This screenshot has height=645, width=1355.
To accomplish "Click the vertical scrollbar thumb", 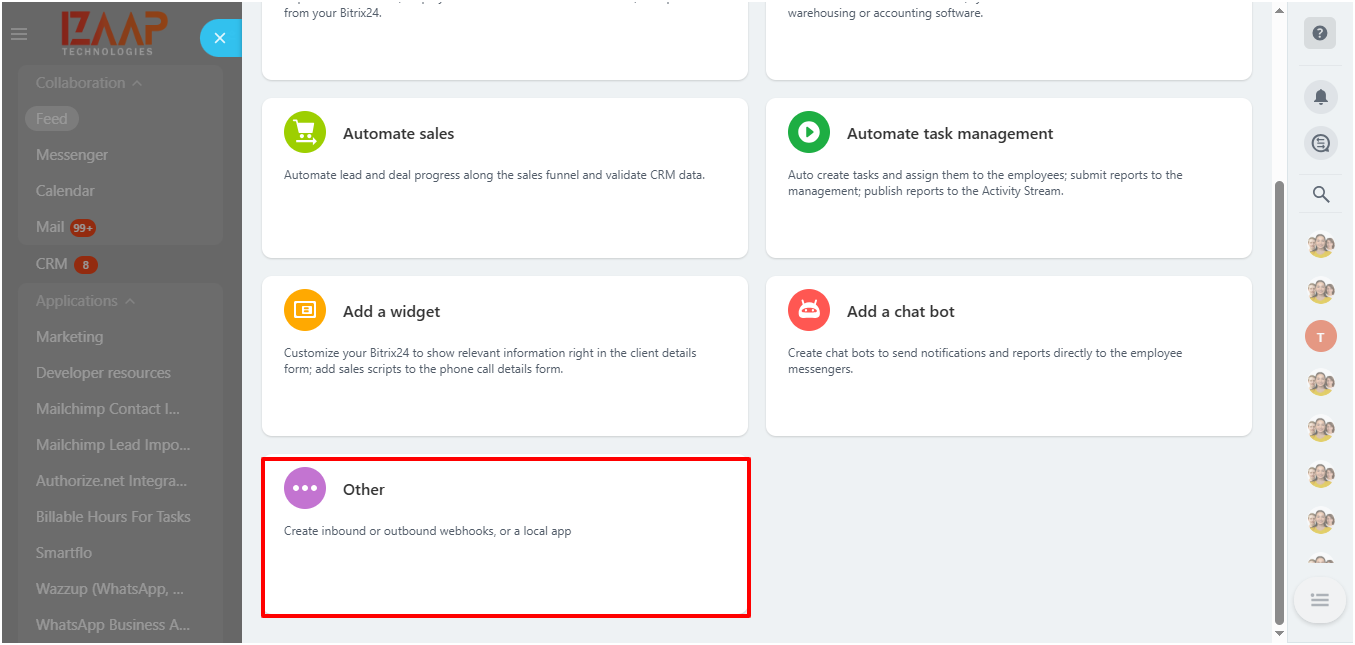I will click(1279, 400).
